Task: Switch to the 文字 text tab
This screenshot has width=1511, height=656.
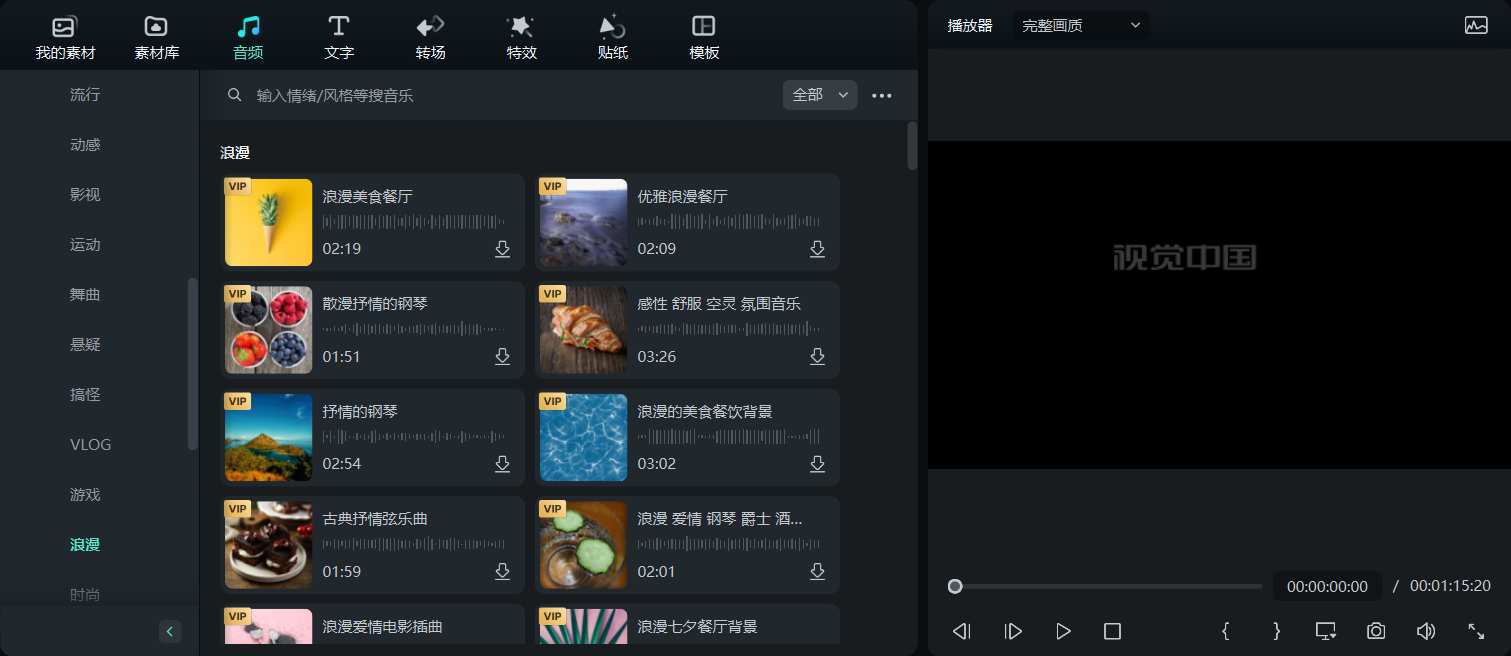Action: point(338,36)
